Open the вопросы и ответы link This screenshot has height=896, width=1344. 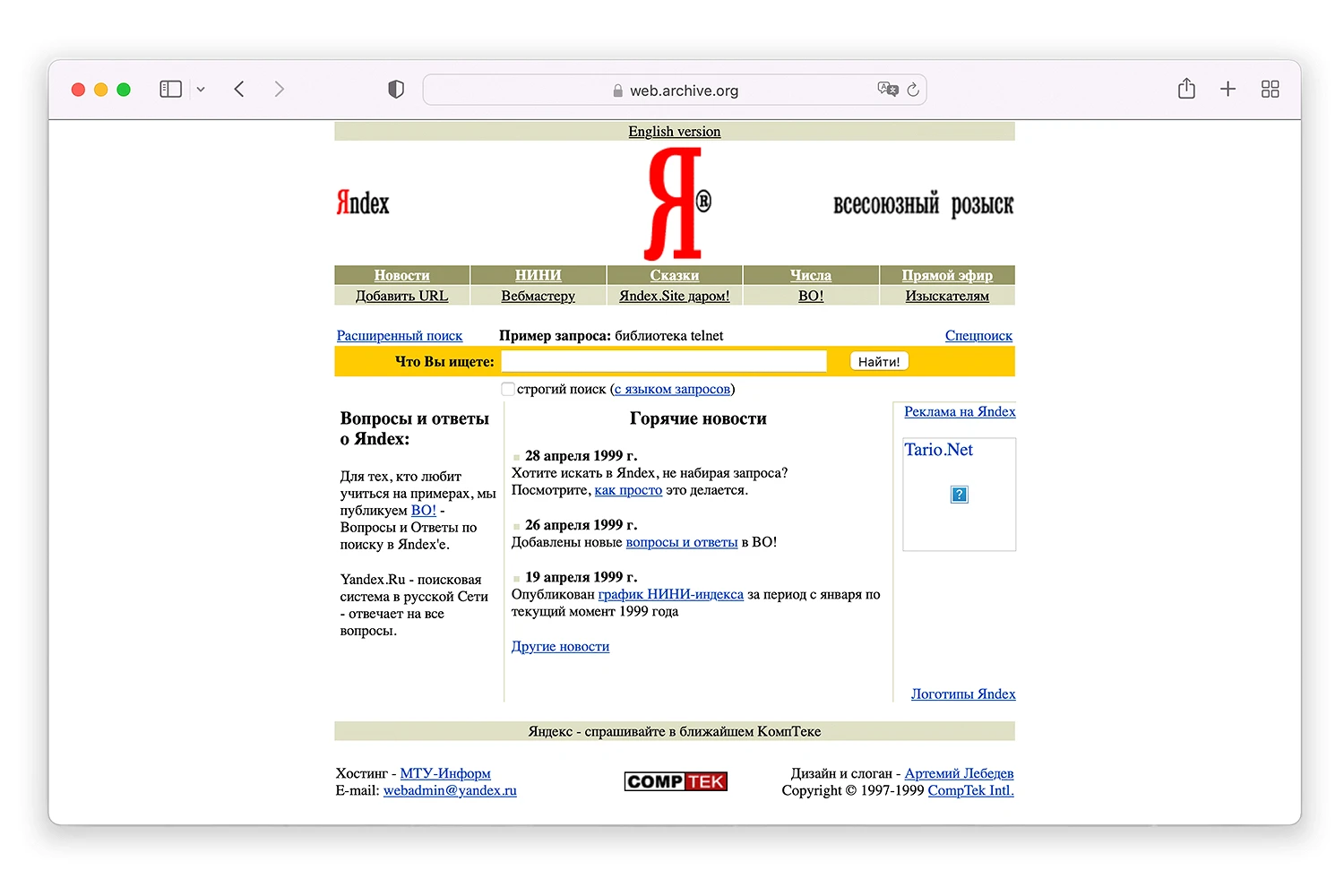(x=682, y=542)
